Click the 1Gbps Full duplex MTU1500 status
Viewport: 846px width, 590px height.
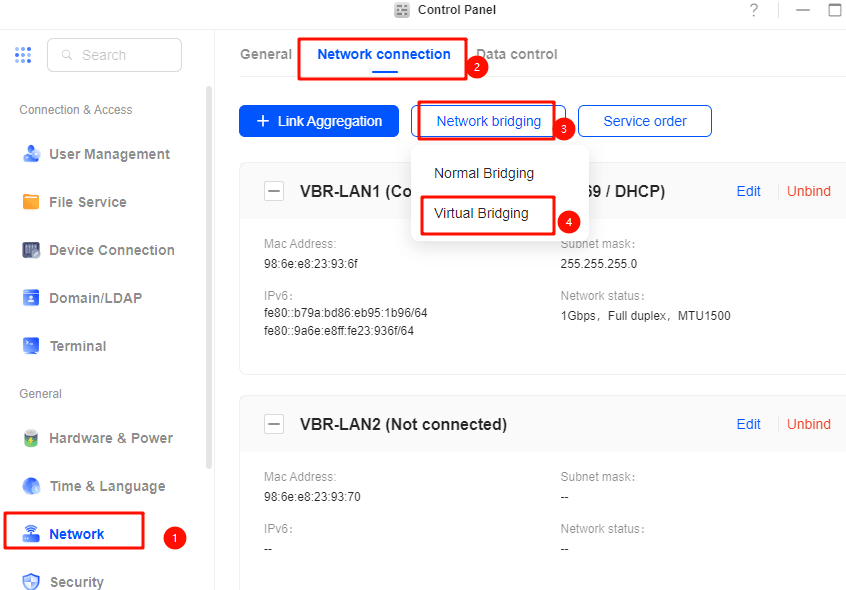pyautogui.click(x=645, y=315)
